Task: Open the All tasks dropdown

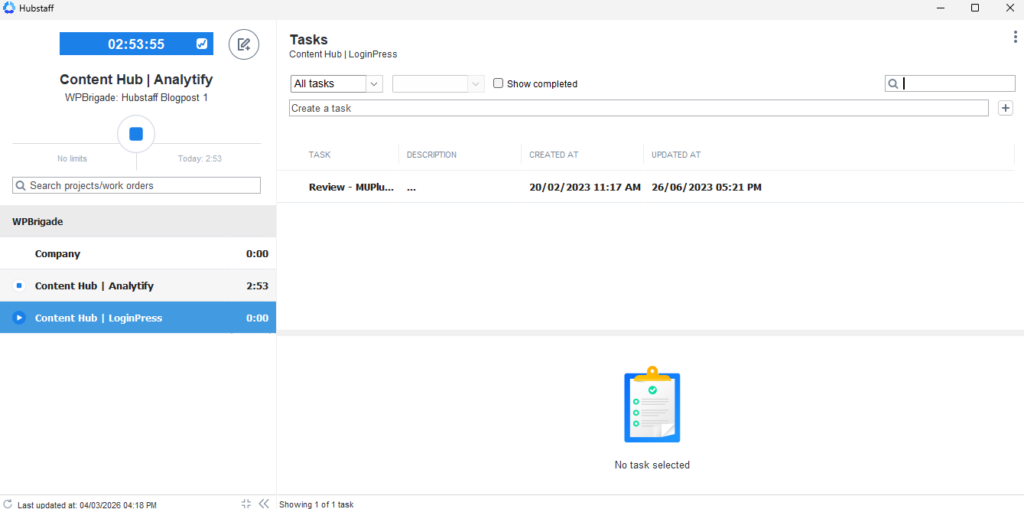Action: click(x=336, y=84)
